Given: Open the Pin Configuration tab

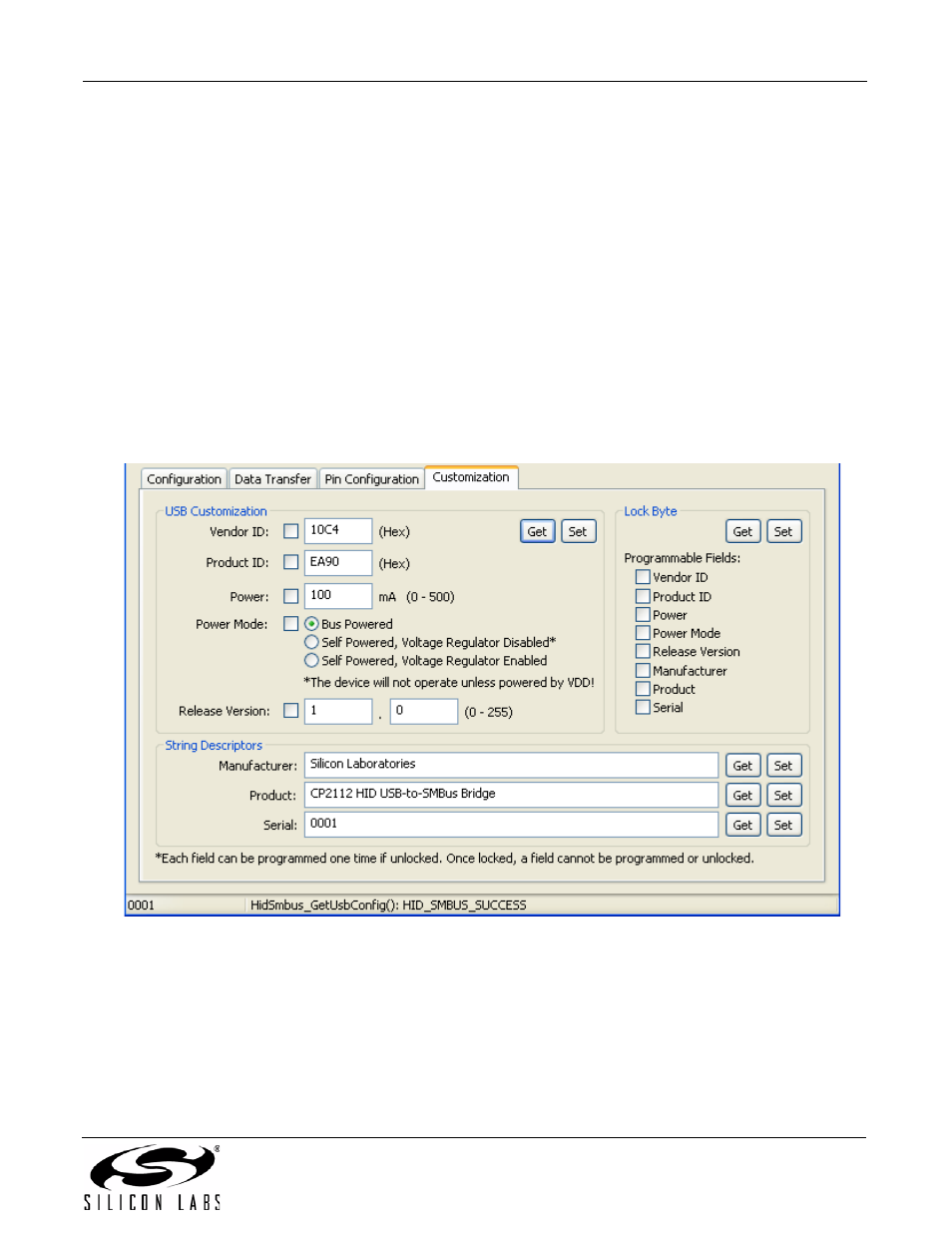Looking at the screenshot, I should pos(371,479).
